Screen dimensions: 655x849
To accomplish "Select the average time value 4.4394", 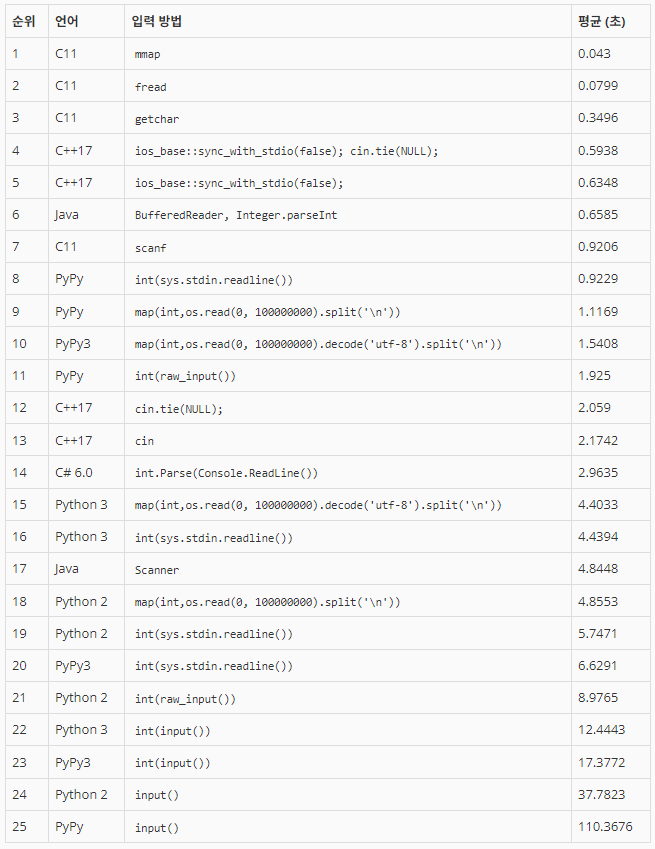I will (598, 537).
